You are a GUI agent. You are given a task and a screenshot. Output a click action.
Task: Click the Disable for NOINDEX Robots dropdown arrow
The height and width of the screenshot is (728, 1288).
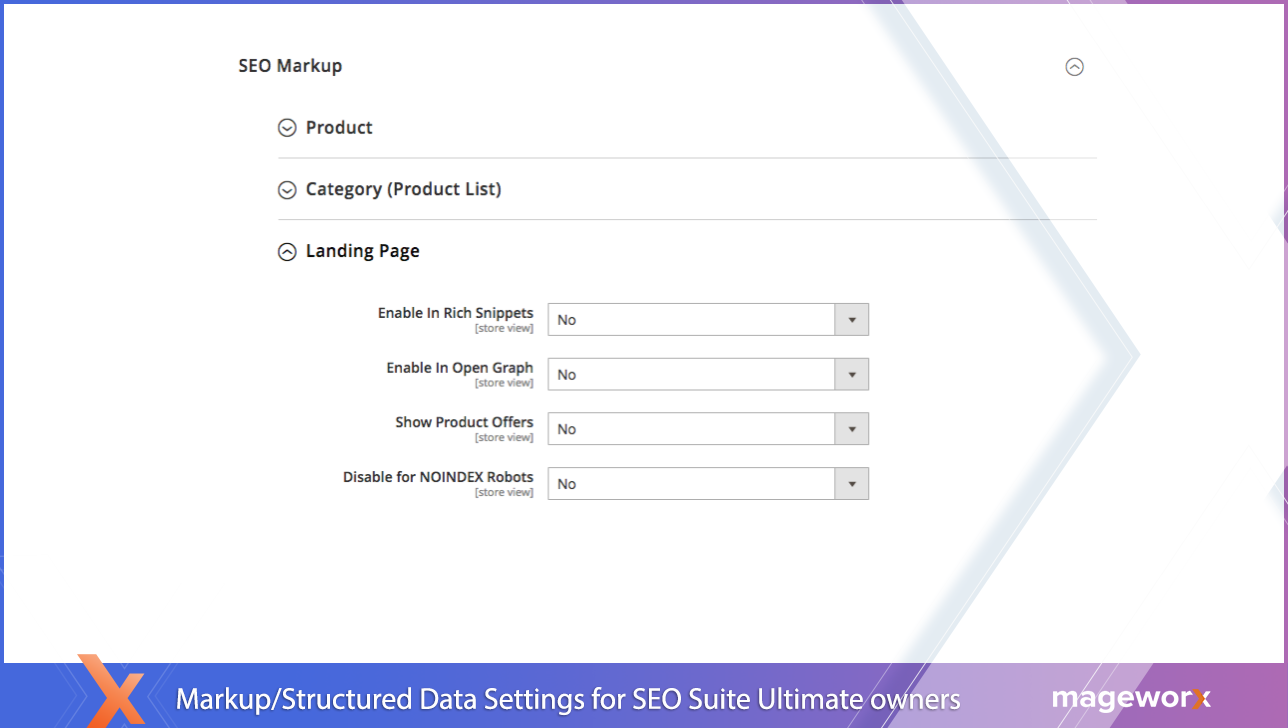point(851,484)
